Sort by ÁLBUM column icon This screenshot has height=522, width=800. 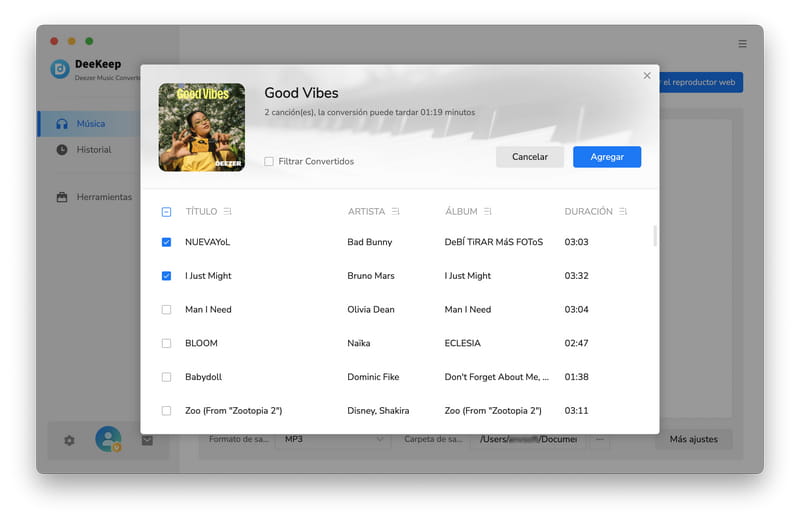tap(488, 211)
